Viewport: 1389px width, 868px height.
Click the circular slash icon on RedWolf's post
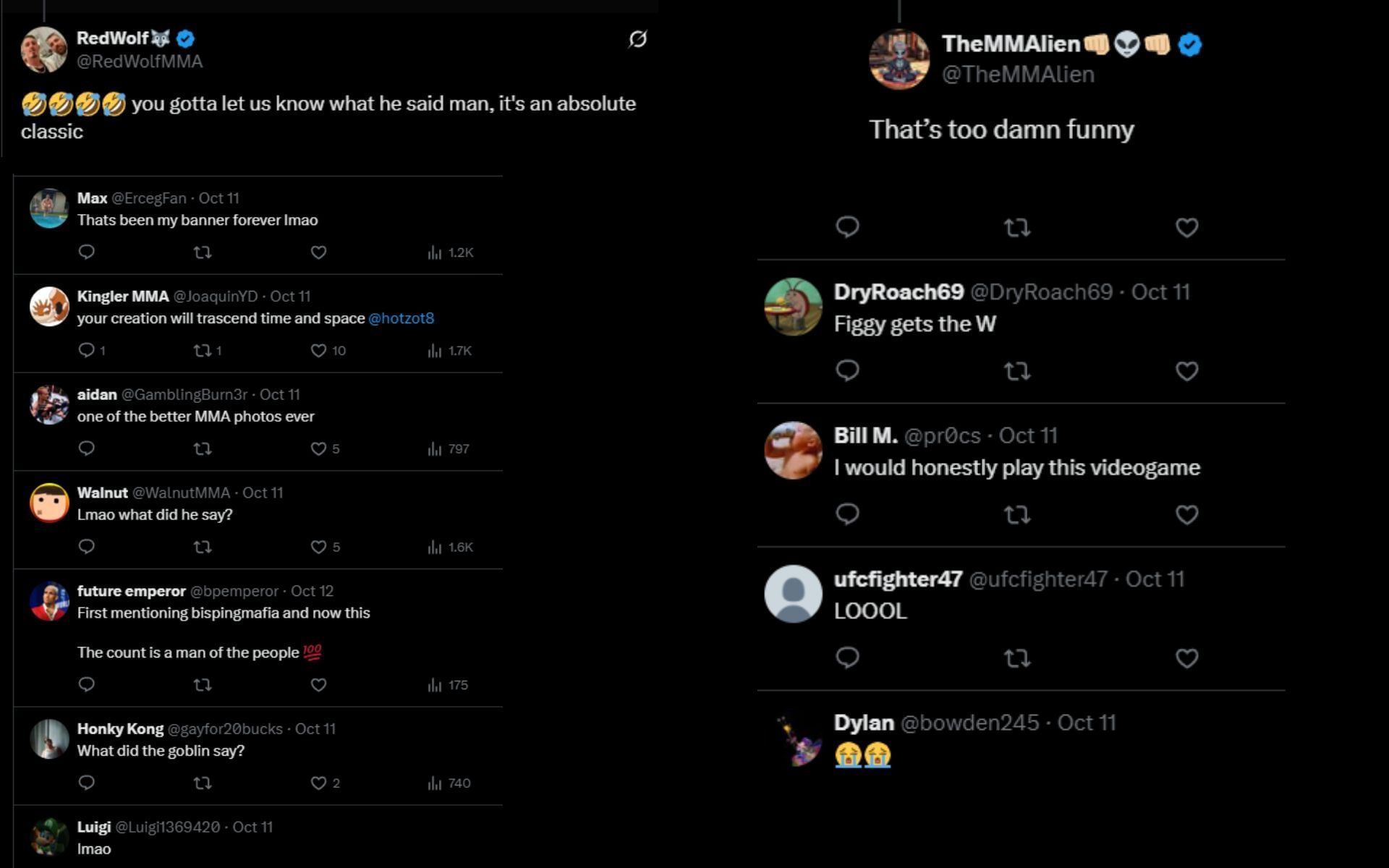point(637,39)
